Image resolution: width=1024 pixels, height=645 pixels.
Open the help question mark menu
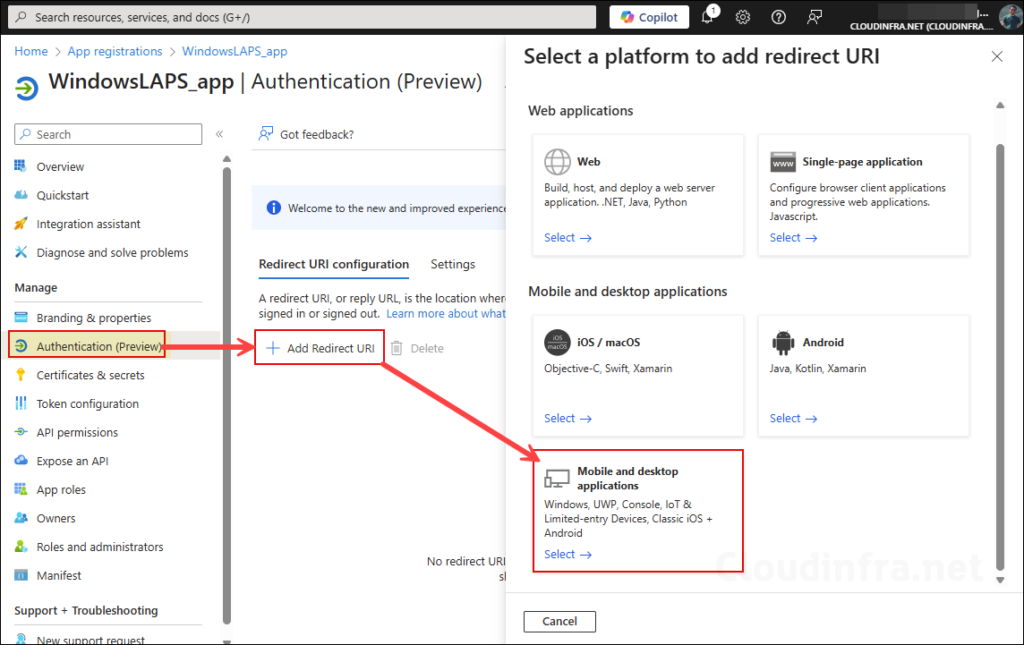(778, 16)
